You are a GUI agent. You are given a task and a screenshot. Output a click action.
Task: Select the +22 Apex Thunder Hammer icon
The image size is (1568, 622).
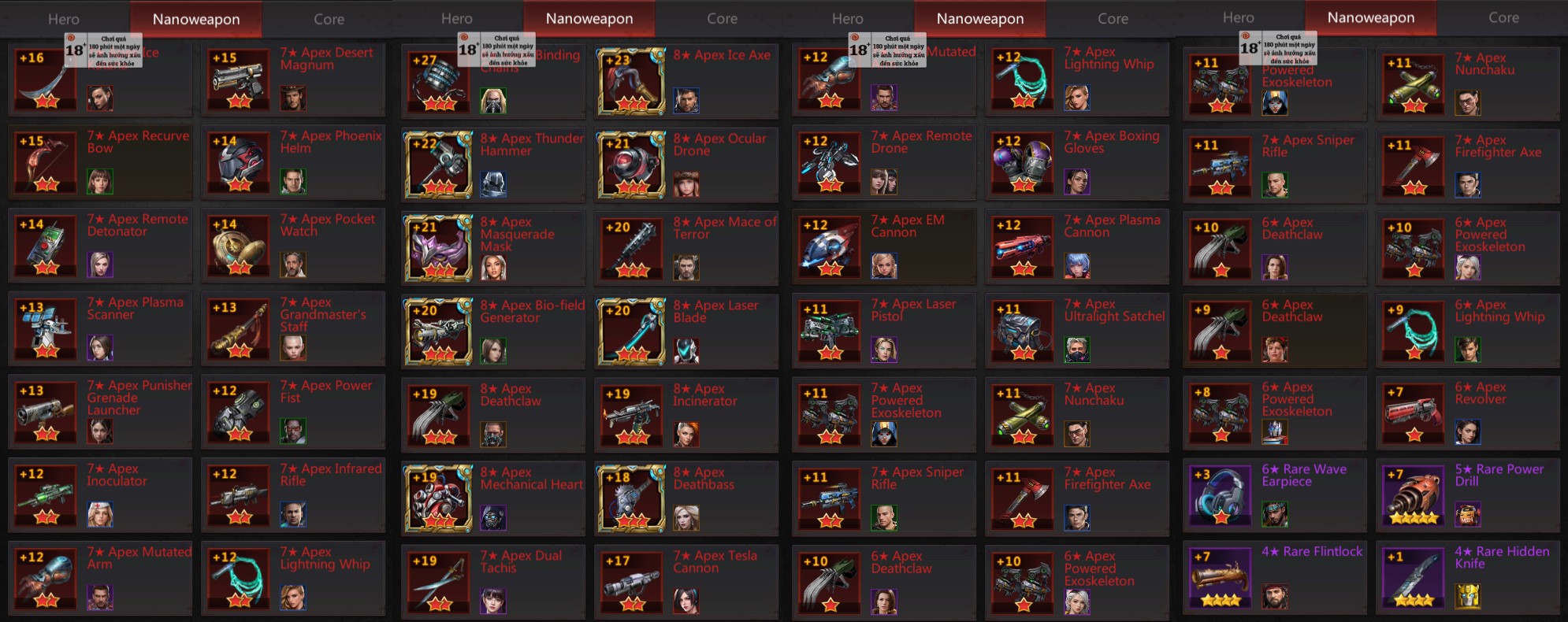(x=439, y=165)
